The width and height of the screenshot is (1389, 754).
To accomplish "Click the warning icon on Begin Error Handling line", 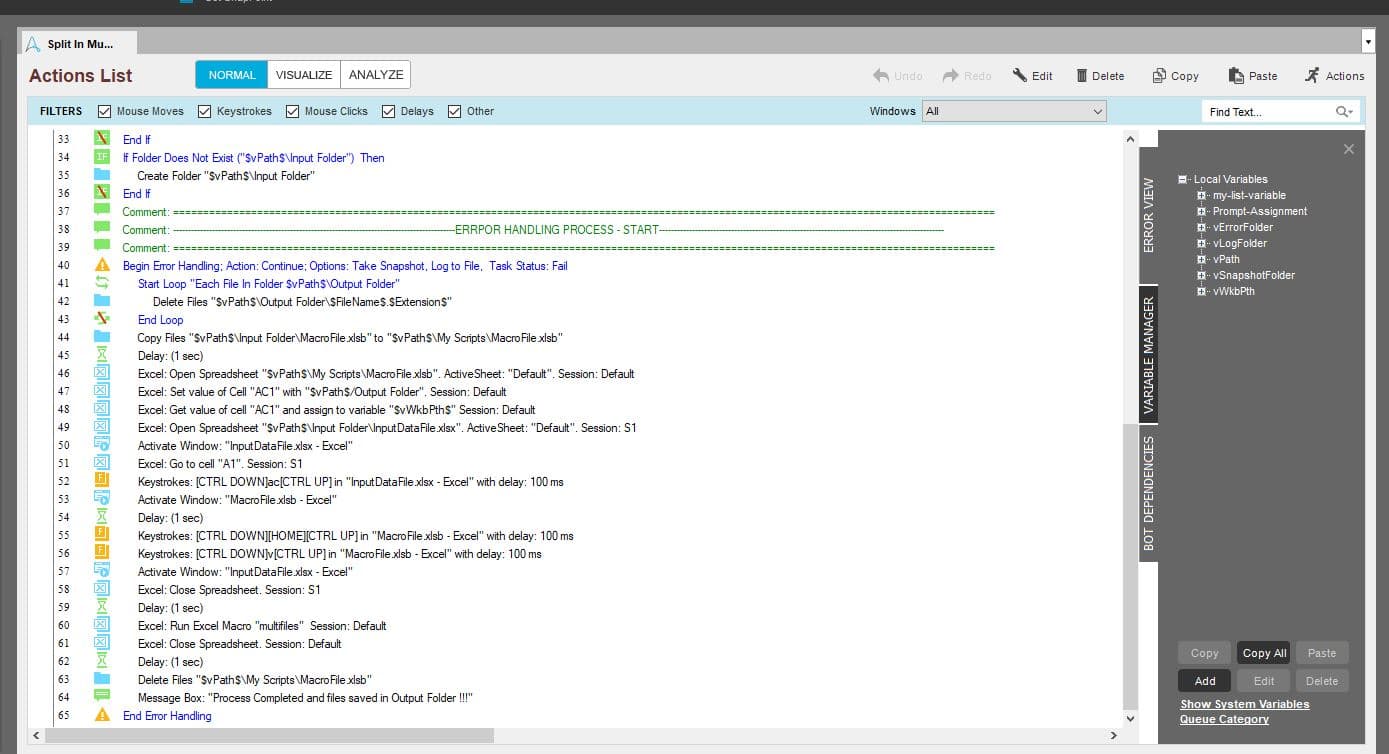I will pyautogui.click(x=102, y=265).
